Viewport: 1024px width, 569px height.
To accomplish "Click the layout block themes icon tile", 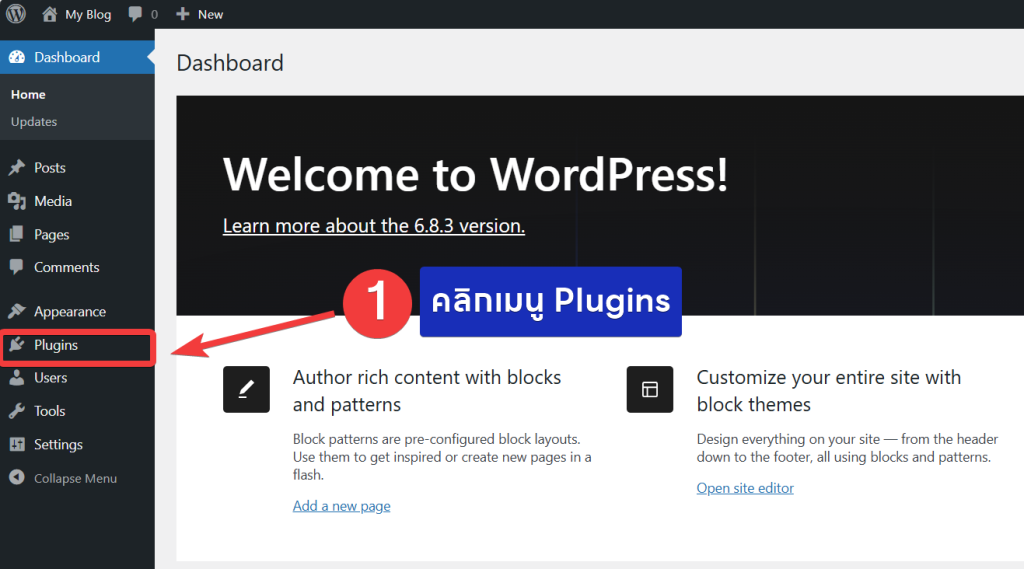I will pyautogui.click(x=650, y=389).
